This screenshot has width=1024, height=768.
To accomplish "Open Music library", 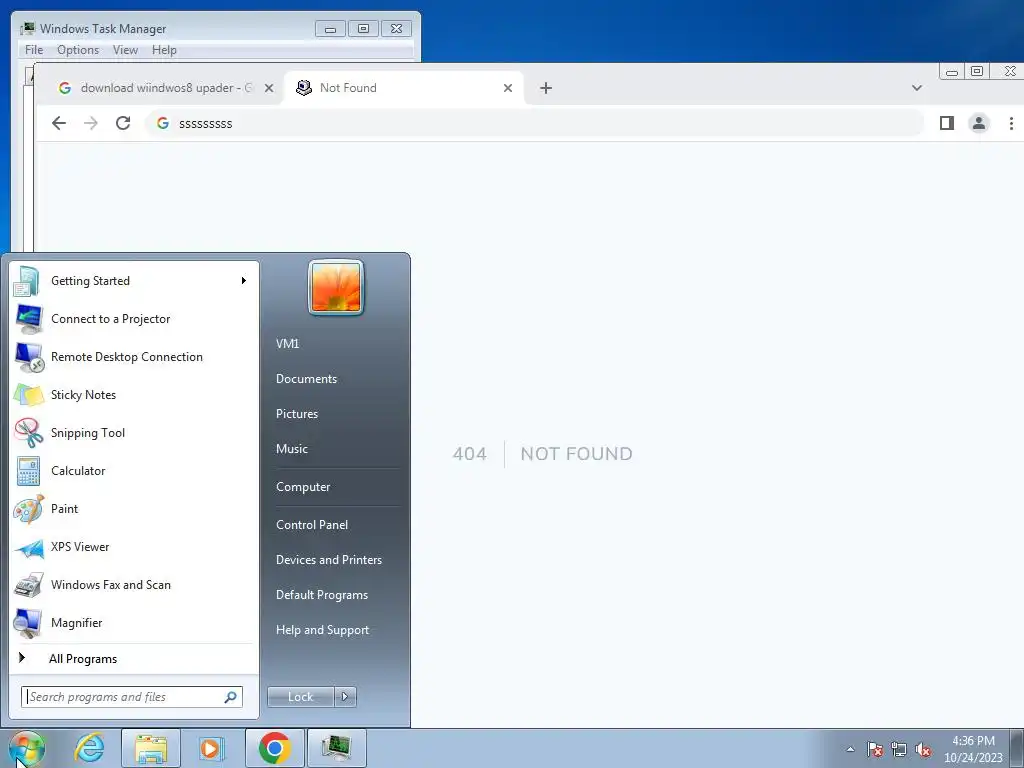I will pyautogui.click(x=291, y=449).
